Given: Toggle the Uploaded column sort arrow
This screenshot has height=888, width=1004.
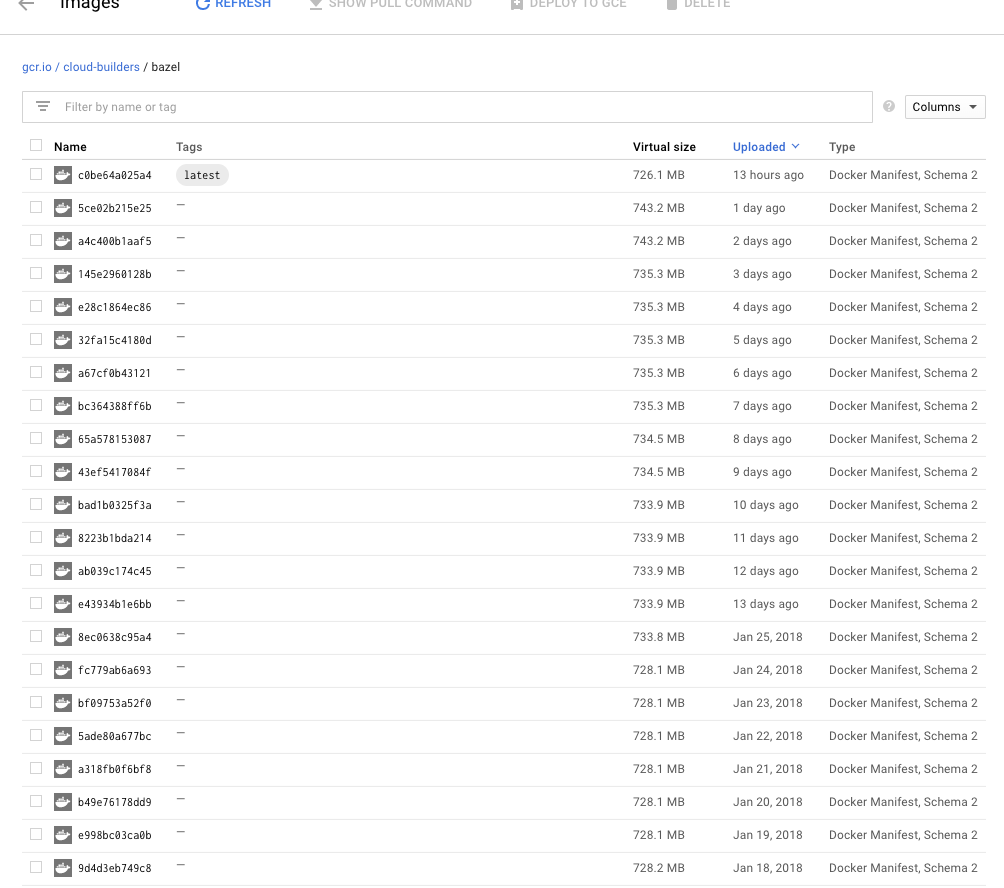Looking at the screenshot, I should (x=795, y=146).
